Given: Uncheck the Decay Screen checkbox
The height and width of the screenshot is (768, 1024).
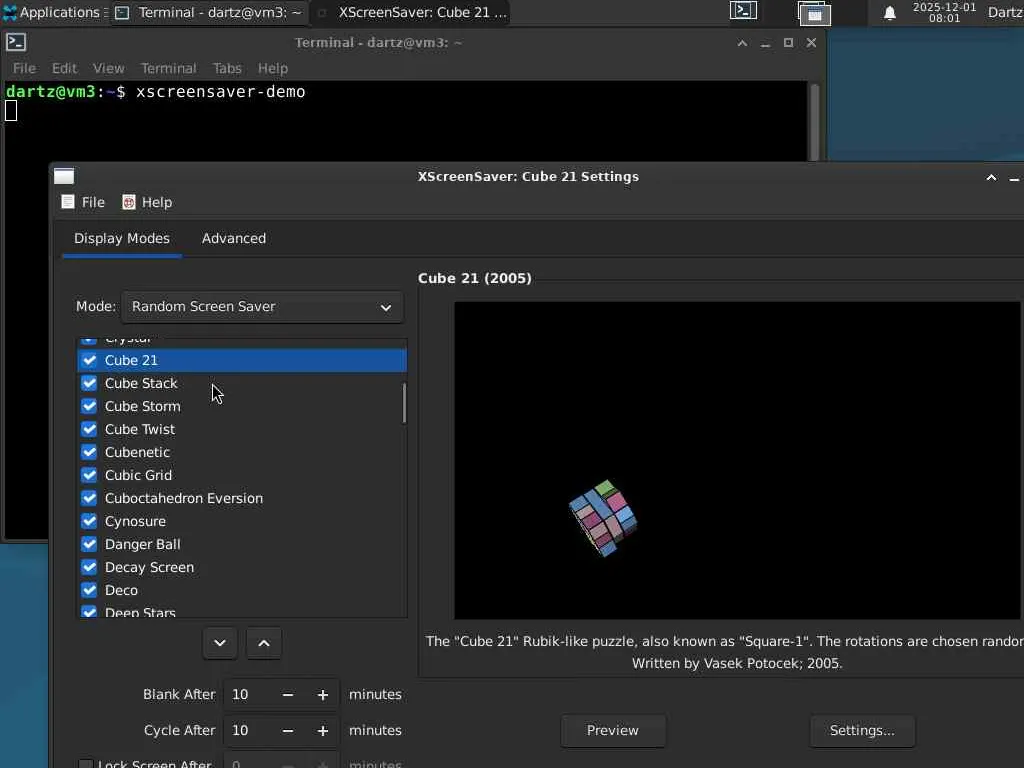Looking at the screenshot, I should click(89, 567).
